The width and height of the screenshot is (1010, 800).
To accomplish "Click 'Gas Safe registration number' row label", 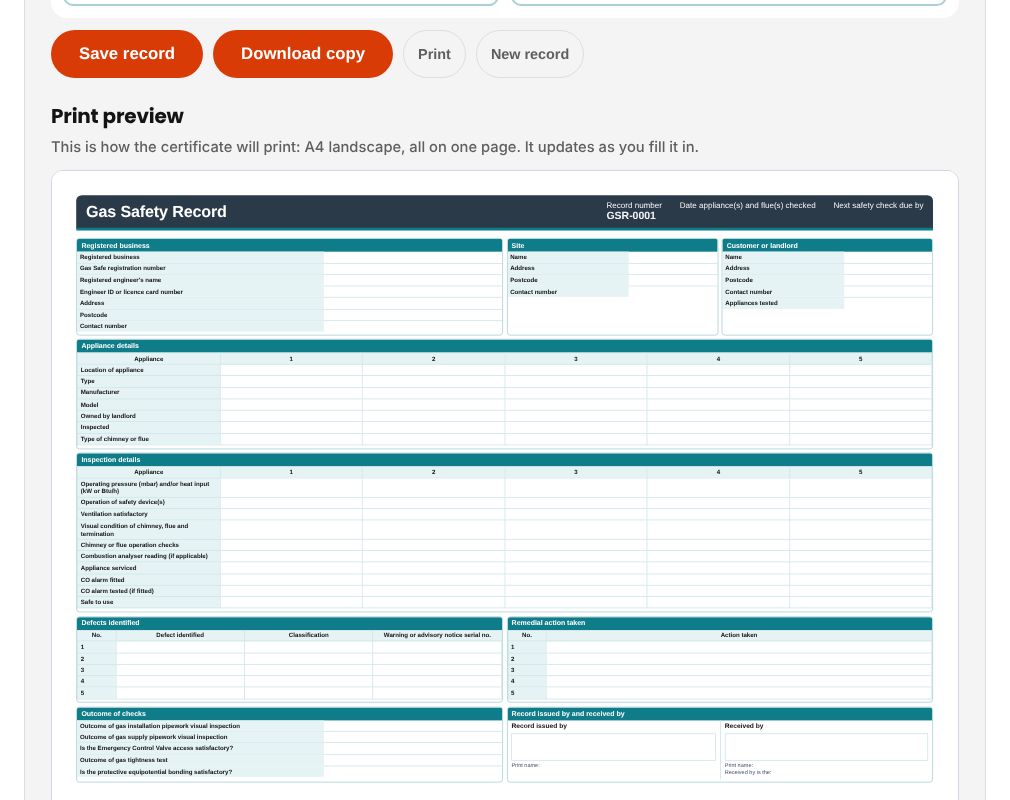I will (122, 268).
